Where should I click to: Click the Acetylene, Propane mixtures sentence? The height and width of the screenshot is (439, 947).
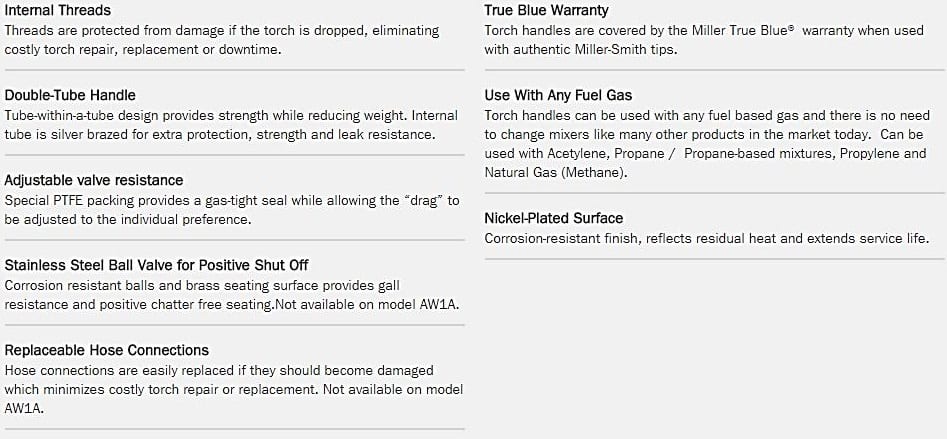pyautogui.click(x=705, y=153)
